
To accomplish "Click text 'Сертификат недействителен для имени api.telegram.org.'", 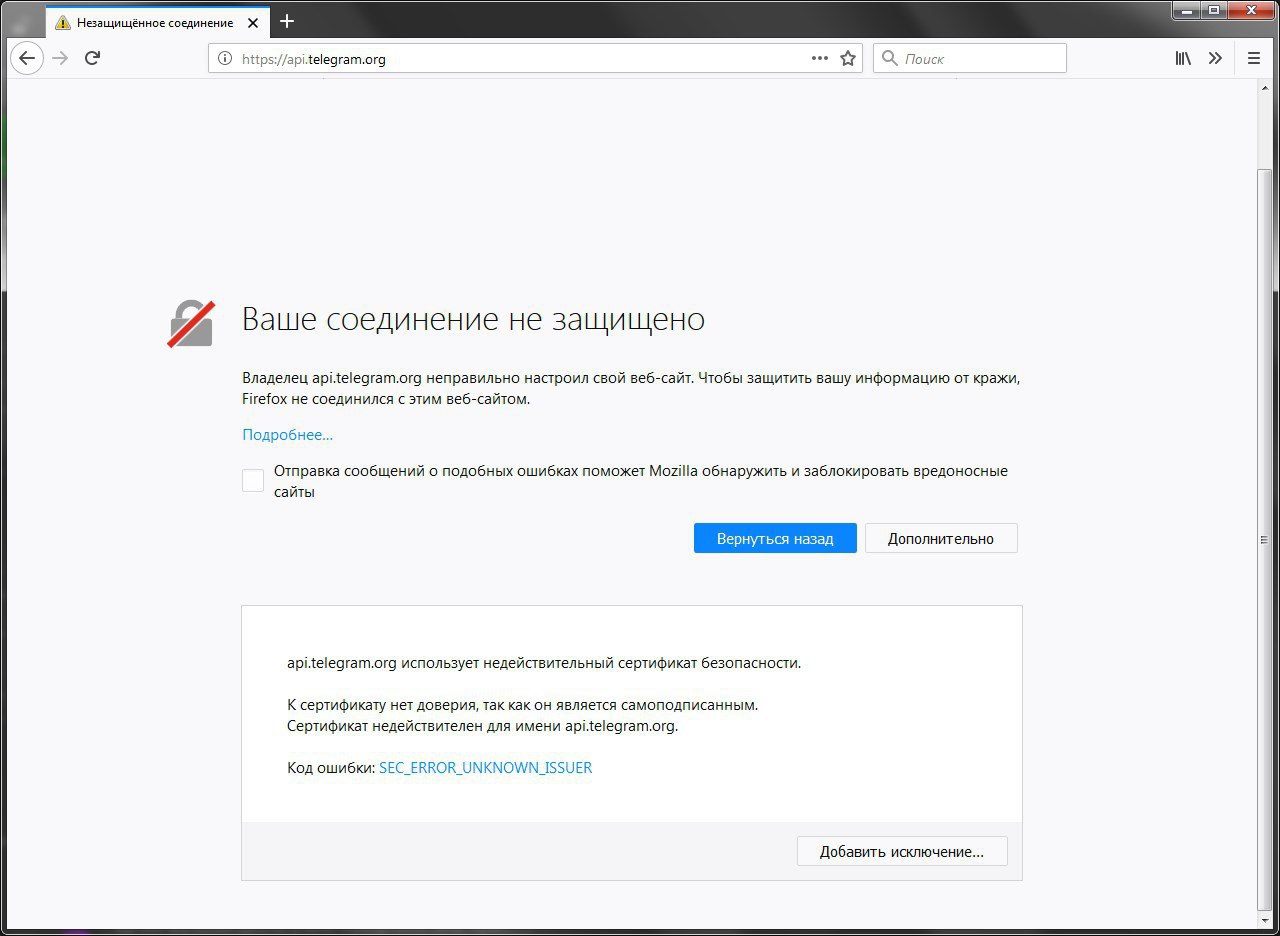I will pyautogui.click(x=482, y=726).
